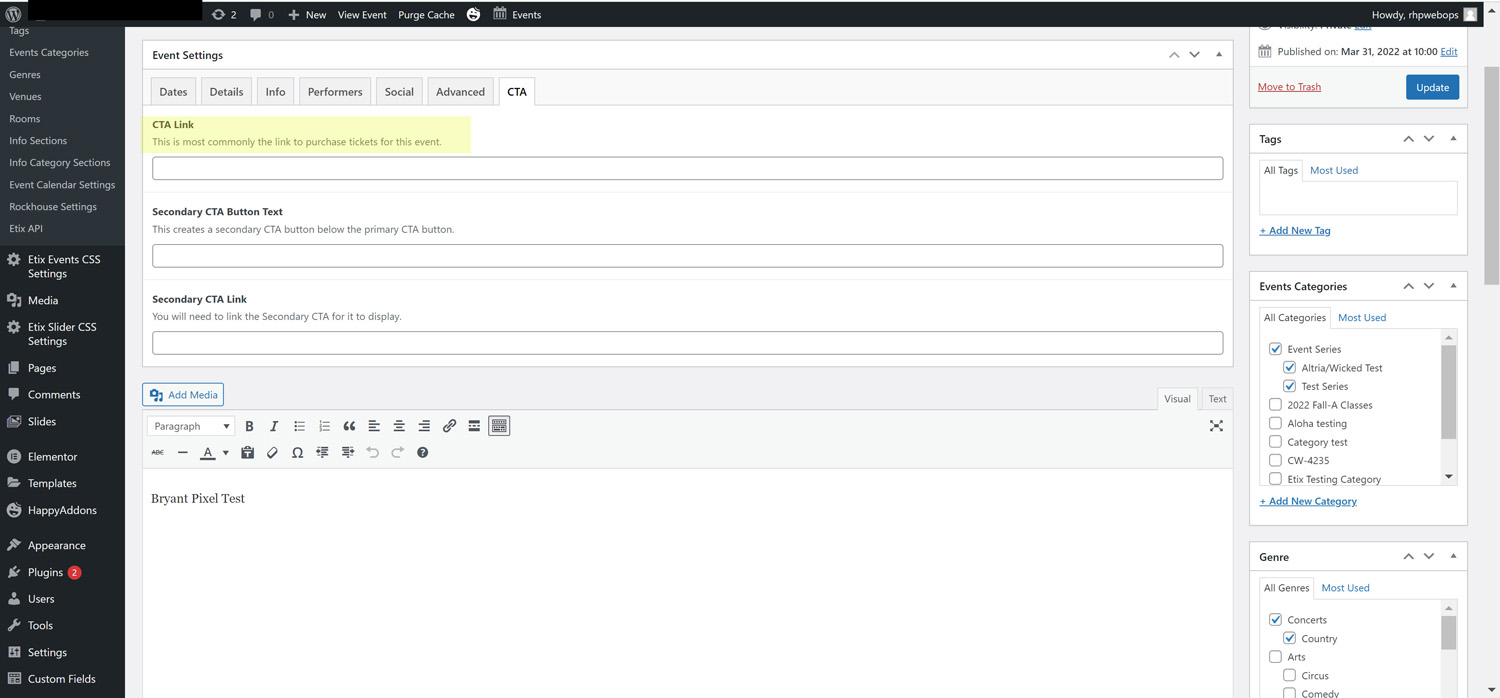Click the clear formatting eraser icon
The height and width of the screenshot is (698, 1500).
click(x=272, y=453)
